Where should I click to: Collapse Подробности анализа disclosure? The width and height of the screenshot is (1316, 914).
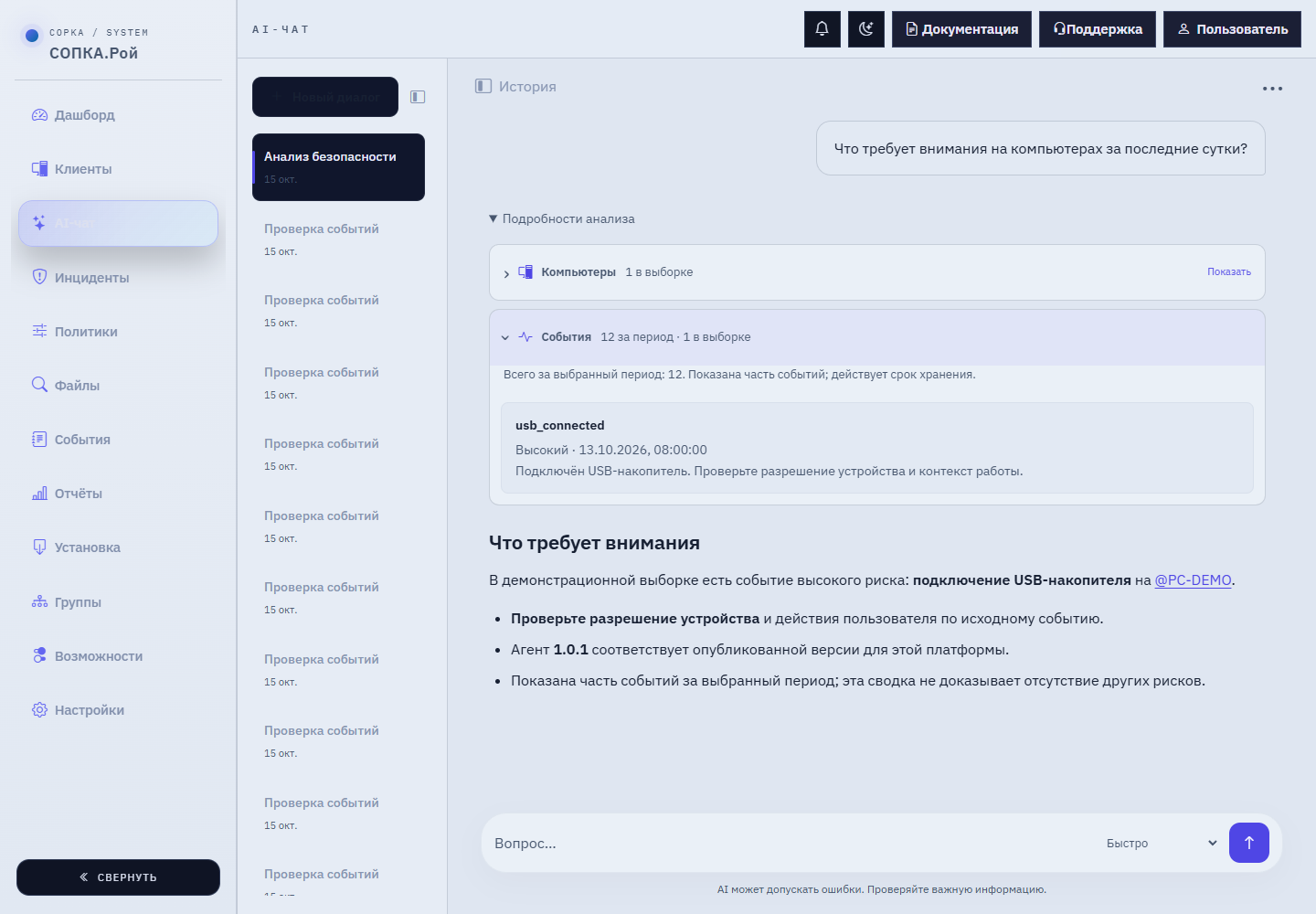click(x=562, y=218)
